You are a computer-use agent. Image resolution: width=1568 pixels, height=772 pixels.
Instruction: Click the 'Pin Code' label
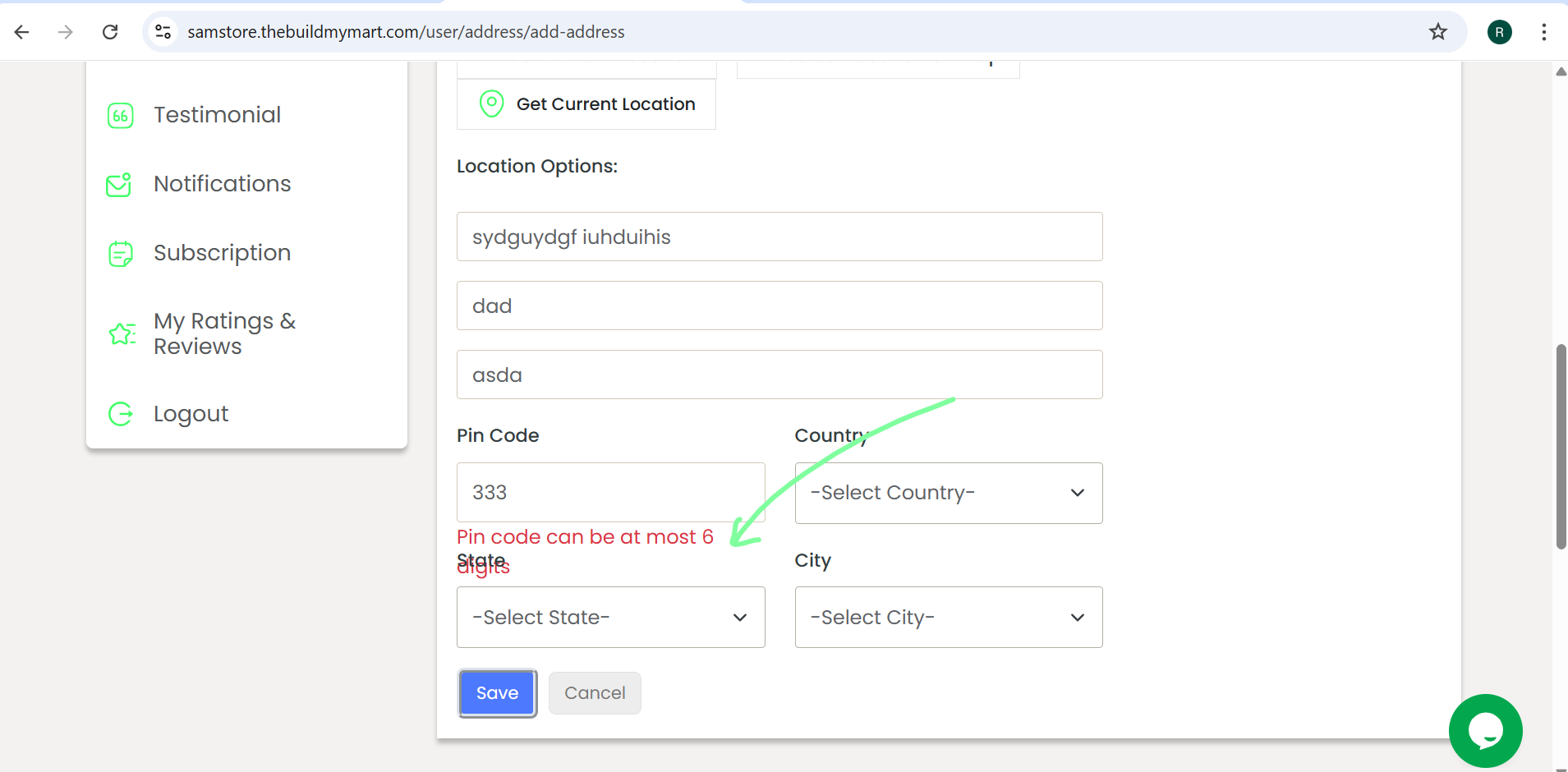coord(498,435)
